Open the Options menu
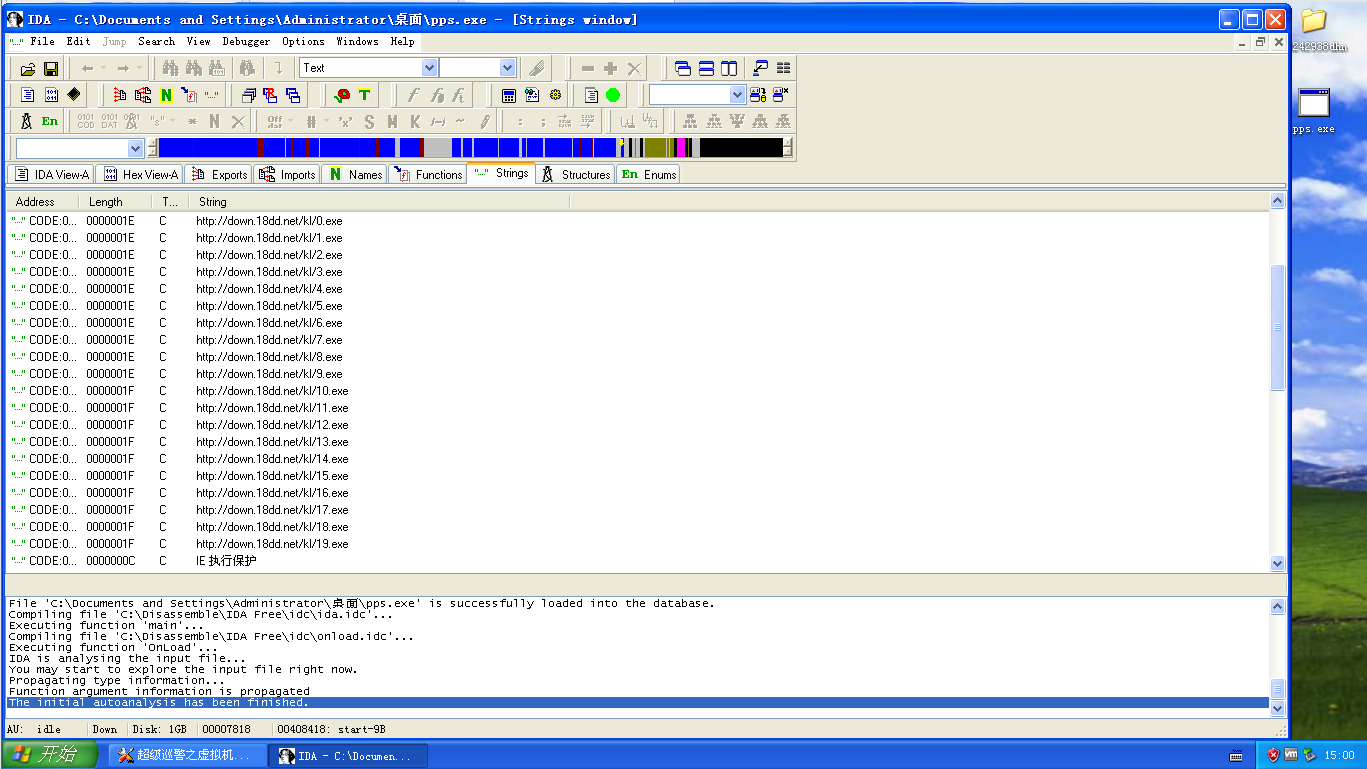 pos(303,42)
